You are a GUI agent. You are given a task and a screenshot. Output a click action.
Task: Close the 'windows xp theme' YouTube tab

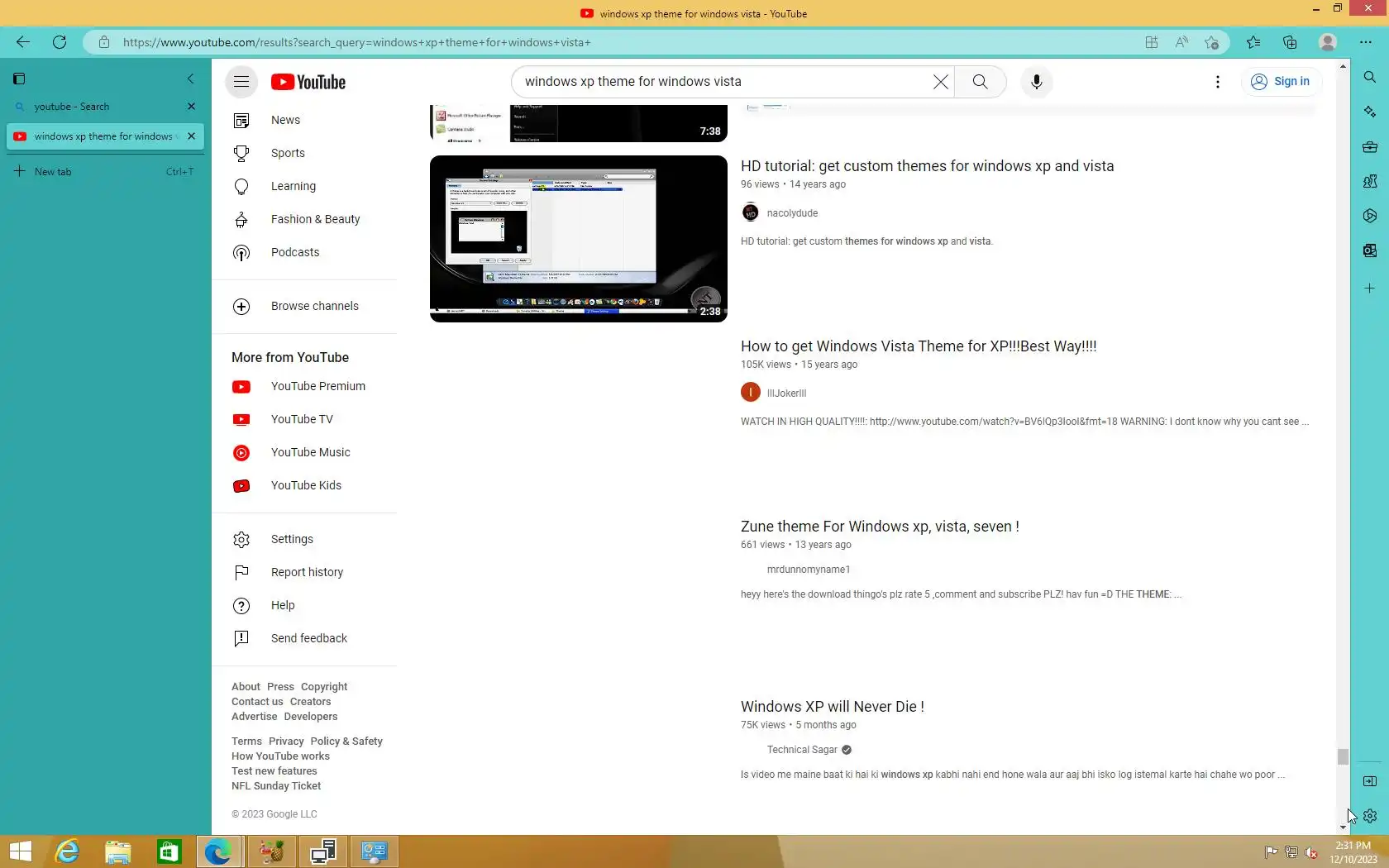coord(191,136)
